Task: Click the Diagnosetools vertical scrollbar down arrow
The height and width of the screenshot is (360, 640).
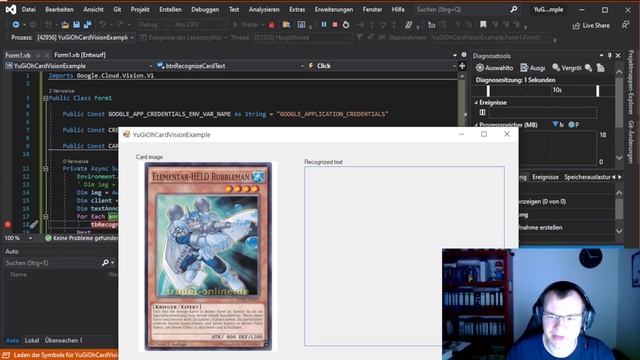Action: (x=619, y=158)
